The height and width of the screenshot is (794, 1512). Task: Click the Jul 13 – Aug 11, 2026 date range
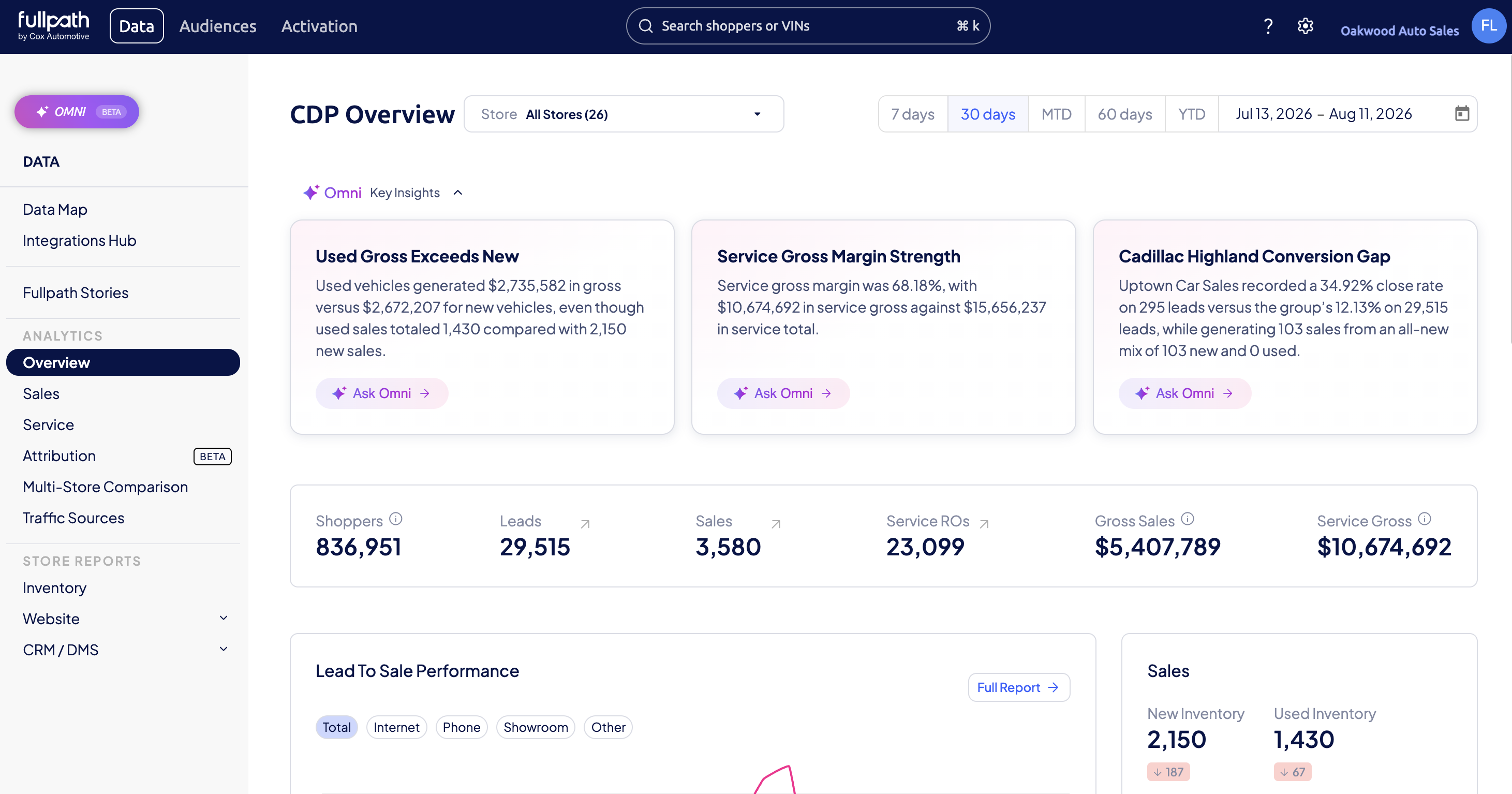1324,113
